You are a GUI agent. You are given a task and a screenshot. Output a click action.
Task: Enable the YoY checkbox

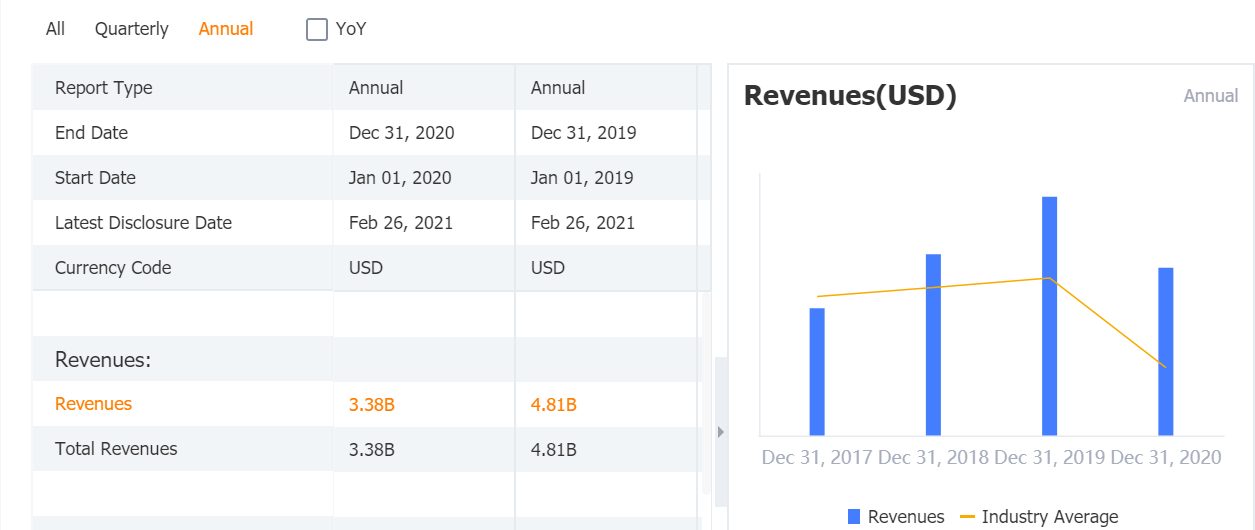tap(317, 30)
